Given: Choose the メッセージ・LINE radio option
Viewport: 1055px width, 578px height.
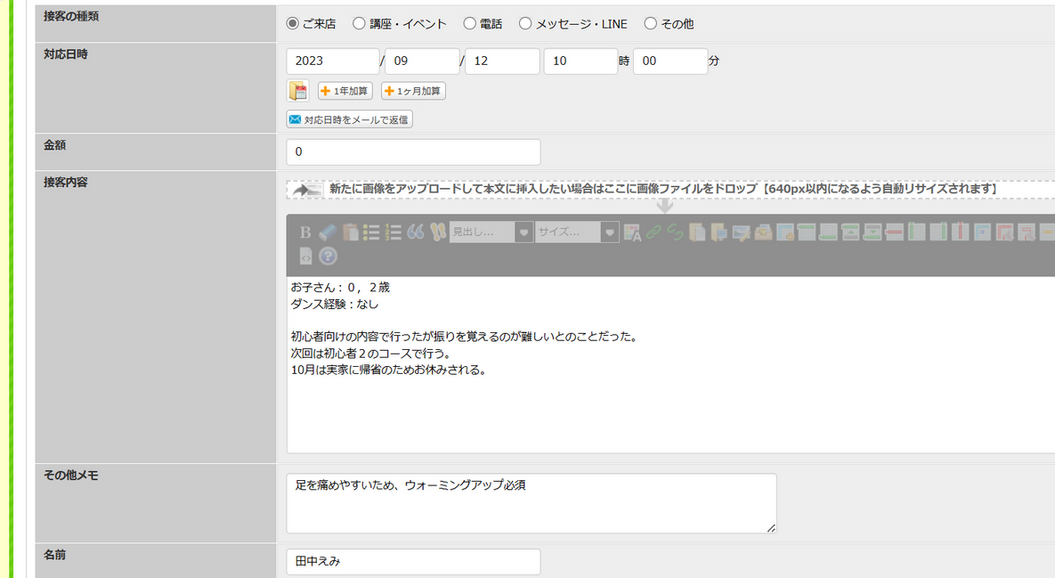Looking at the screenshot, I should (525, 24).
